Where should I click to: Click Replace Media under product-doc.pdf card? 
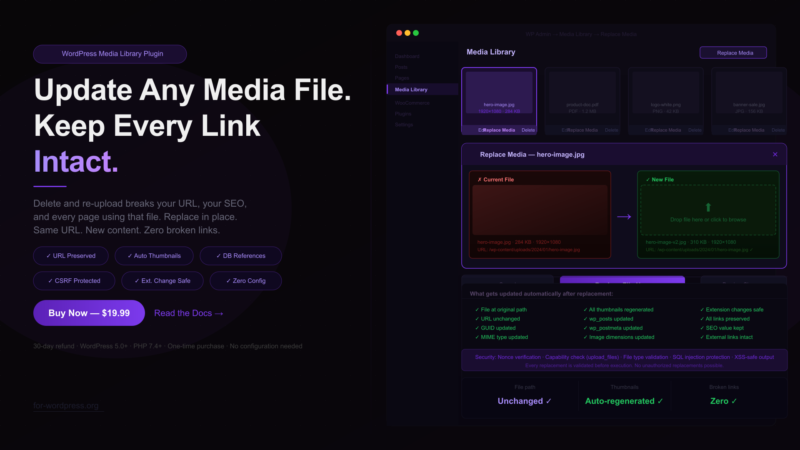(x=582, y=130)
